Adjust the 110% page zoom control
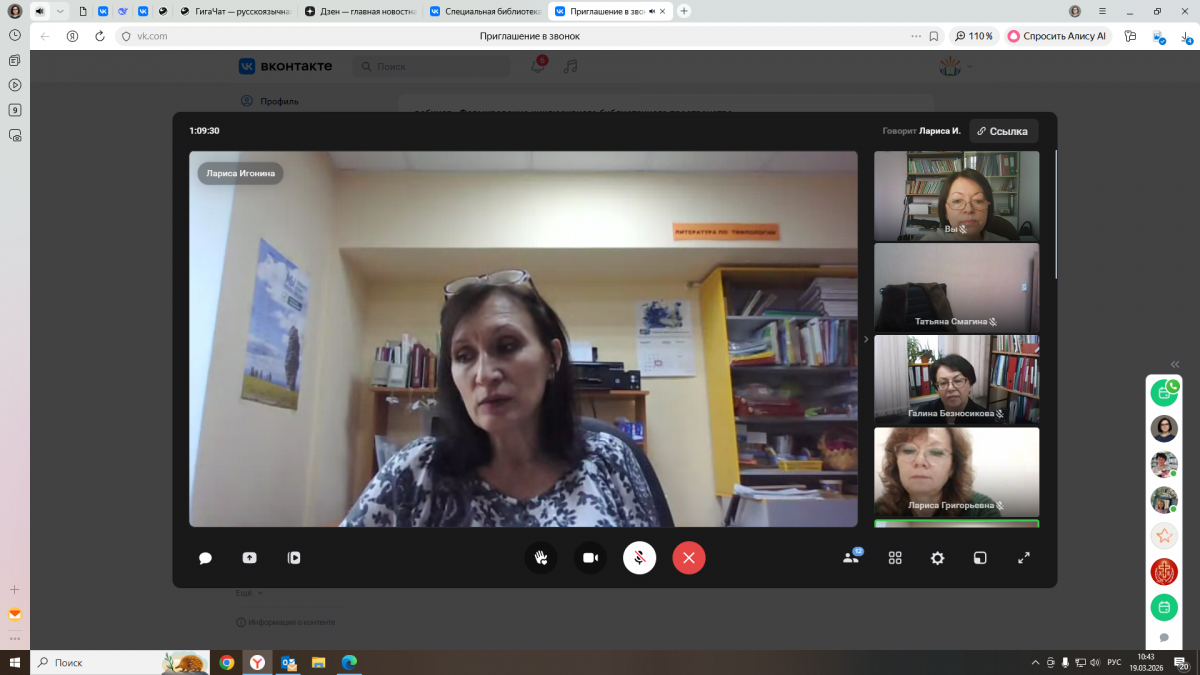The height and width of the screenshot is (675, 1200). click(x=974, y=36)
